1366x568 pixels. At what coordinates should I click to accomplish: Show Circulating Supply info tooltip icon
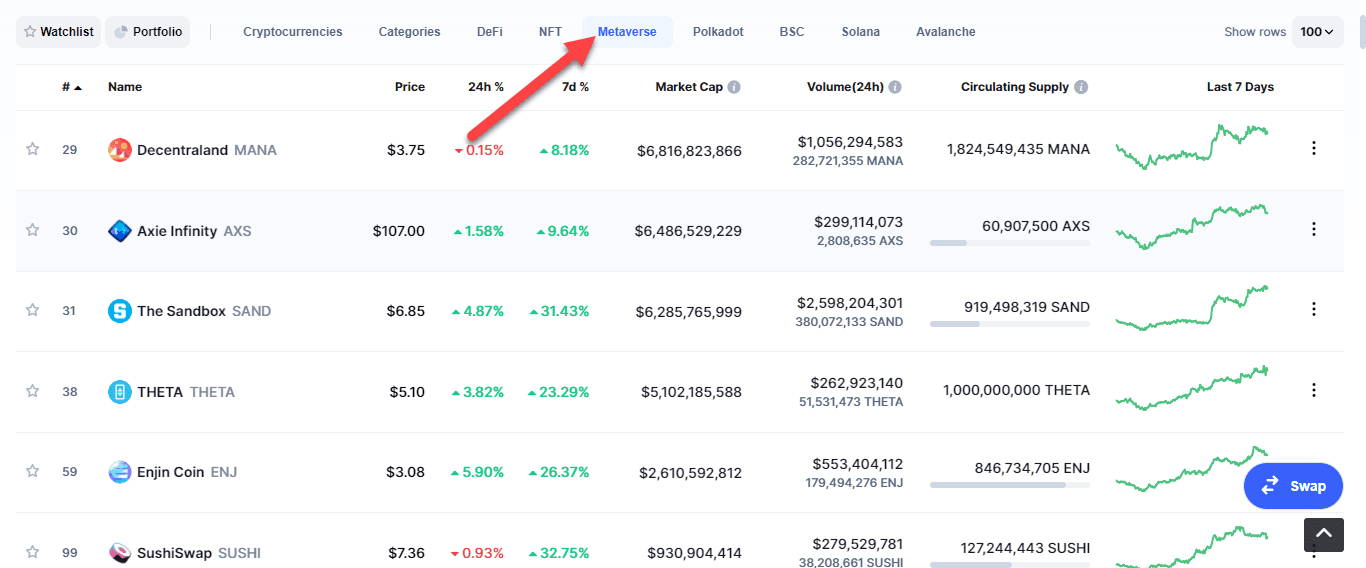tap(1081, 87)
